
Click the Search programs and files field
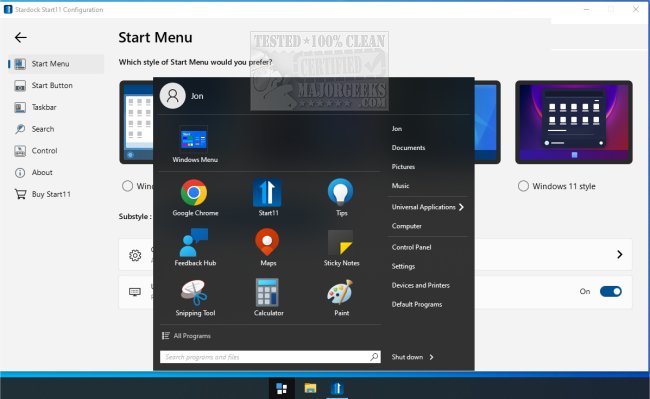pos(270,357)
